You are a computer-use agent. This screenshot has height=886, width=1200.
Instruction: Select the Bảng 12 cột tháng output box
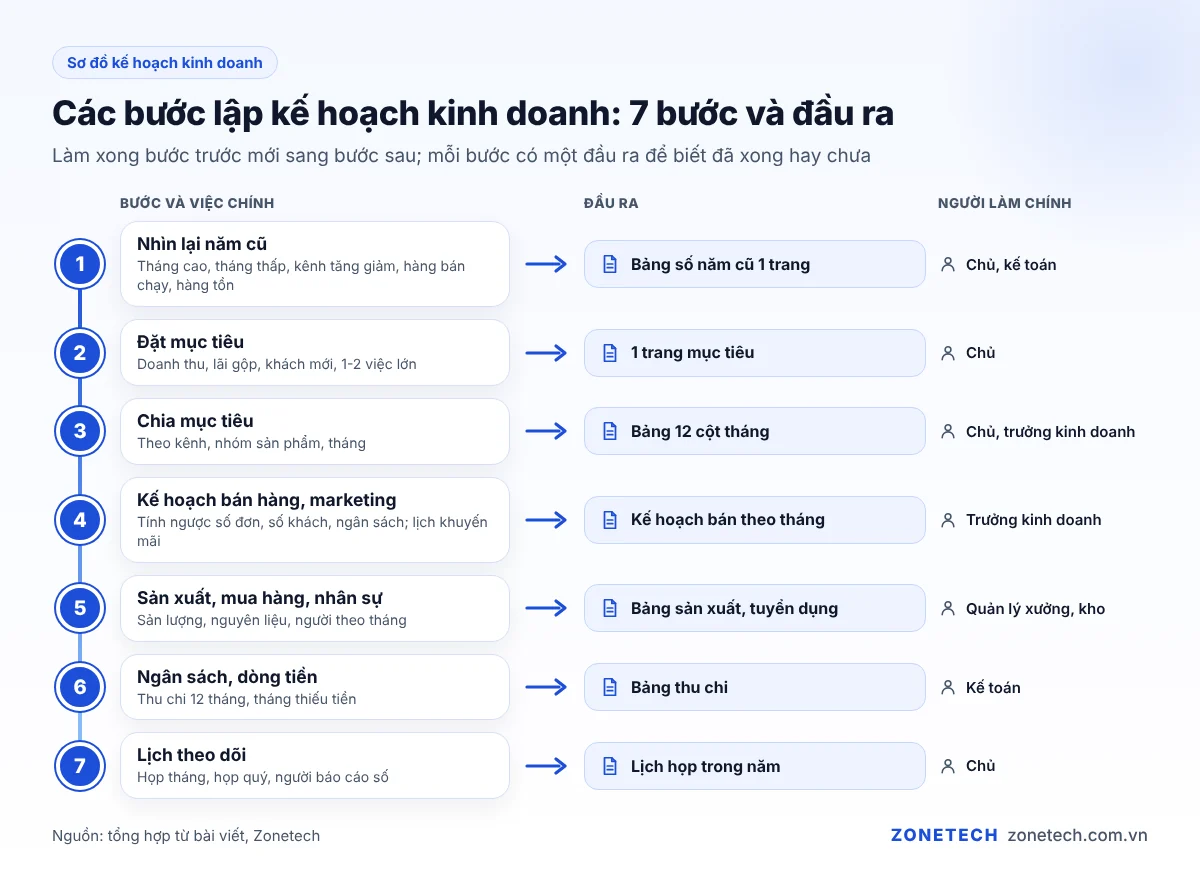[755, 432]
